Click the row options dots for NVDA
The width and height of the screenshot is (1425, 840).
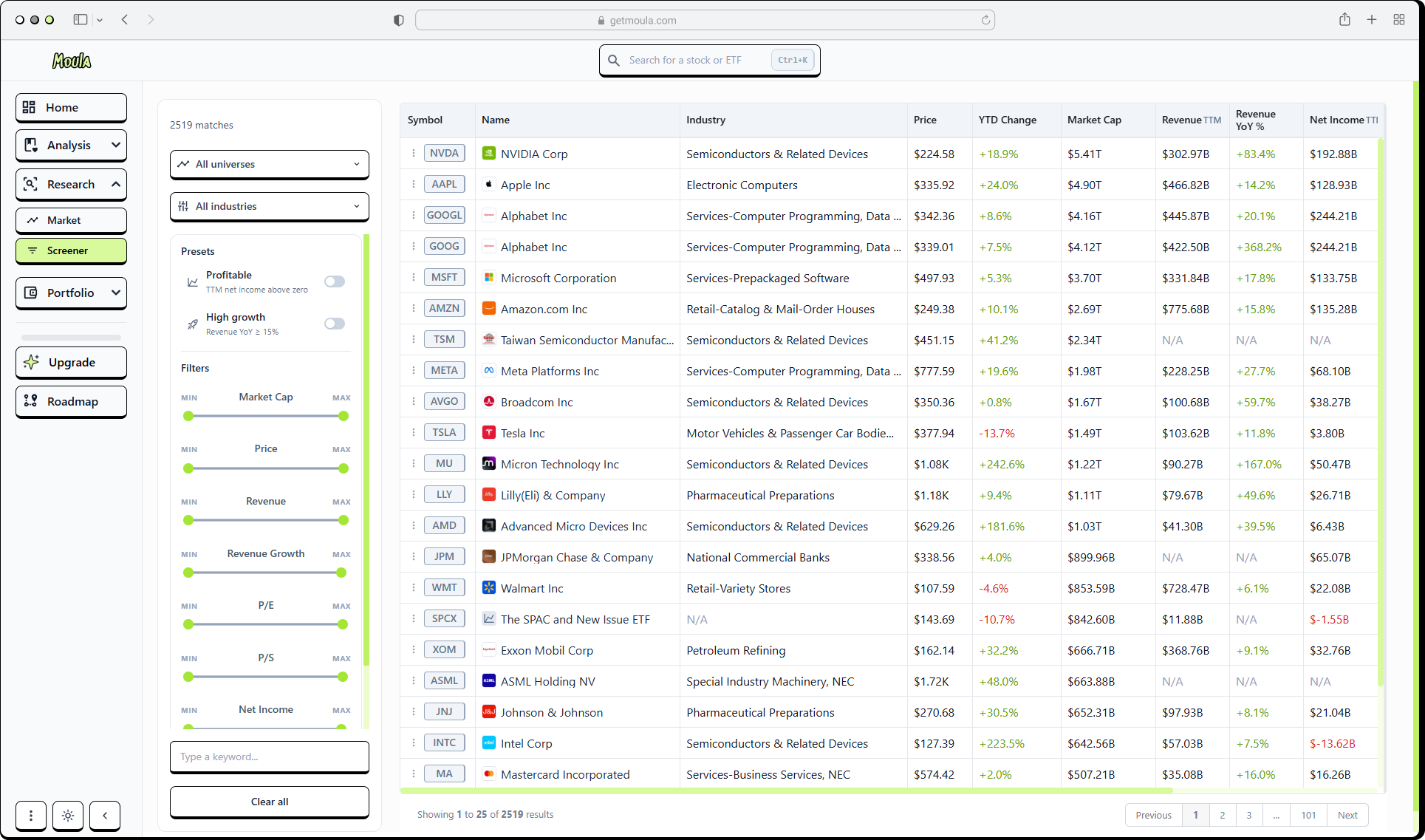tap(413, 153)
